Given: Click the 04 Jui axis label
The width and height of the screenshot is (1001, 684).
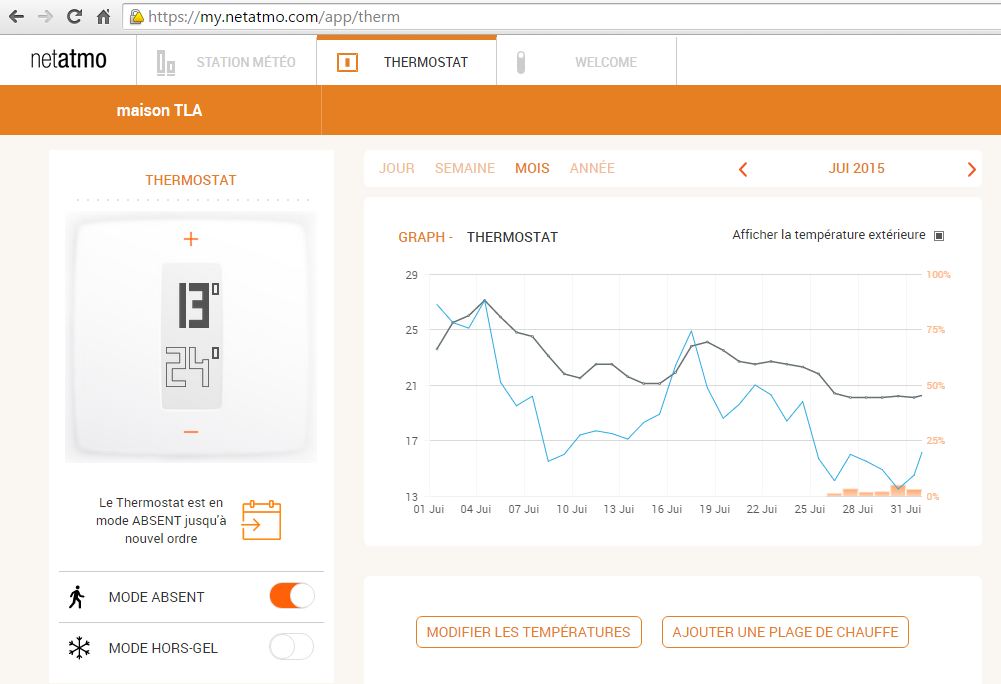Looking at the screenshot, I should click(x=476, y=509).
